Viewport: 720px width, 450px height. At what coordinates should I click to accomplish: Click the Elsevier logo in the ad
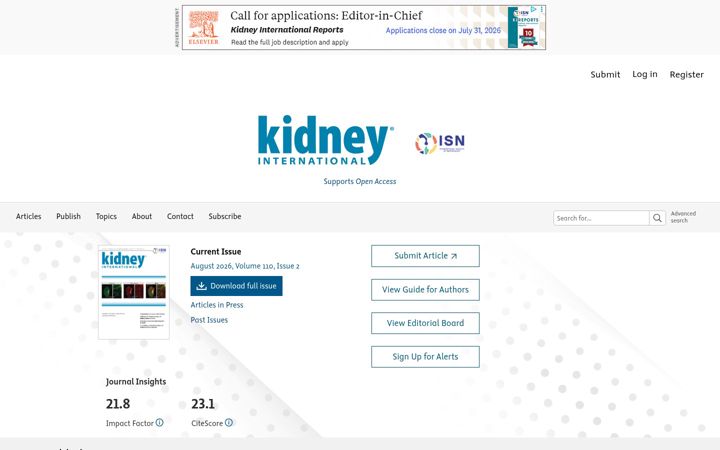[204, 28]
